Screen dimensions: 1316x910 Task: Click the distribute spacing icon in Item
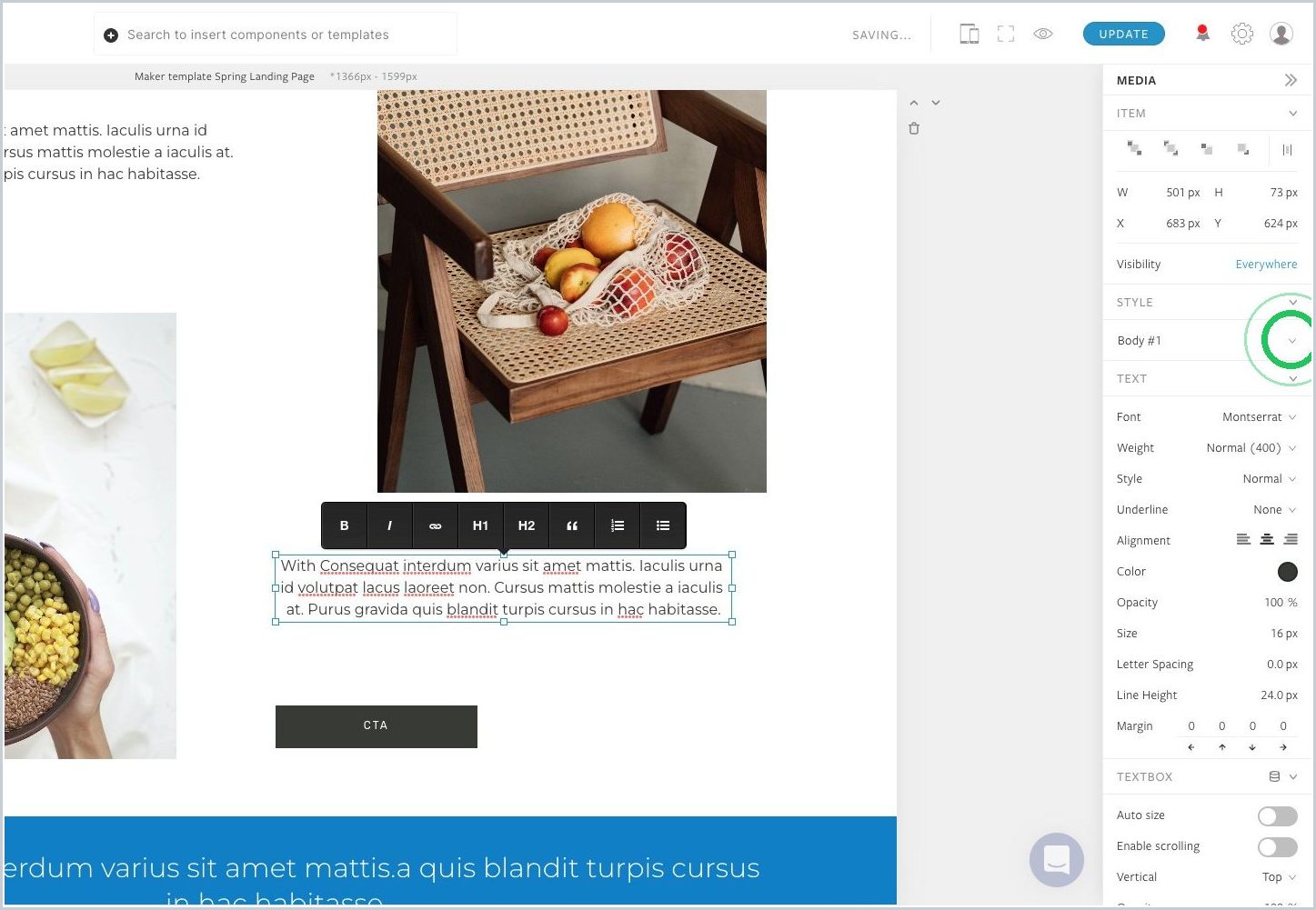pos(1287,149)
